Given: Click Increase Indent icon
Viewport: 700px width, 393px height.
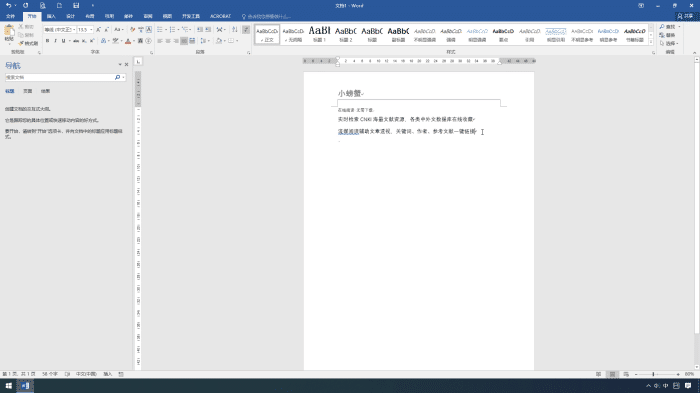Looking at the screenshot, I should click(x=208, y=29).
